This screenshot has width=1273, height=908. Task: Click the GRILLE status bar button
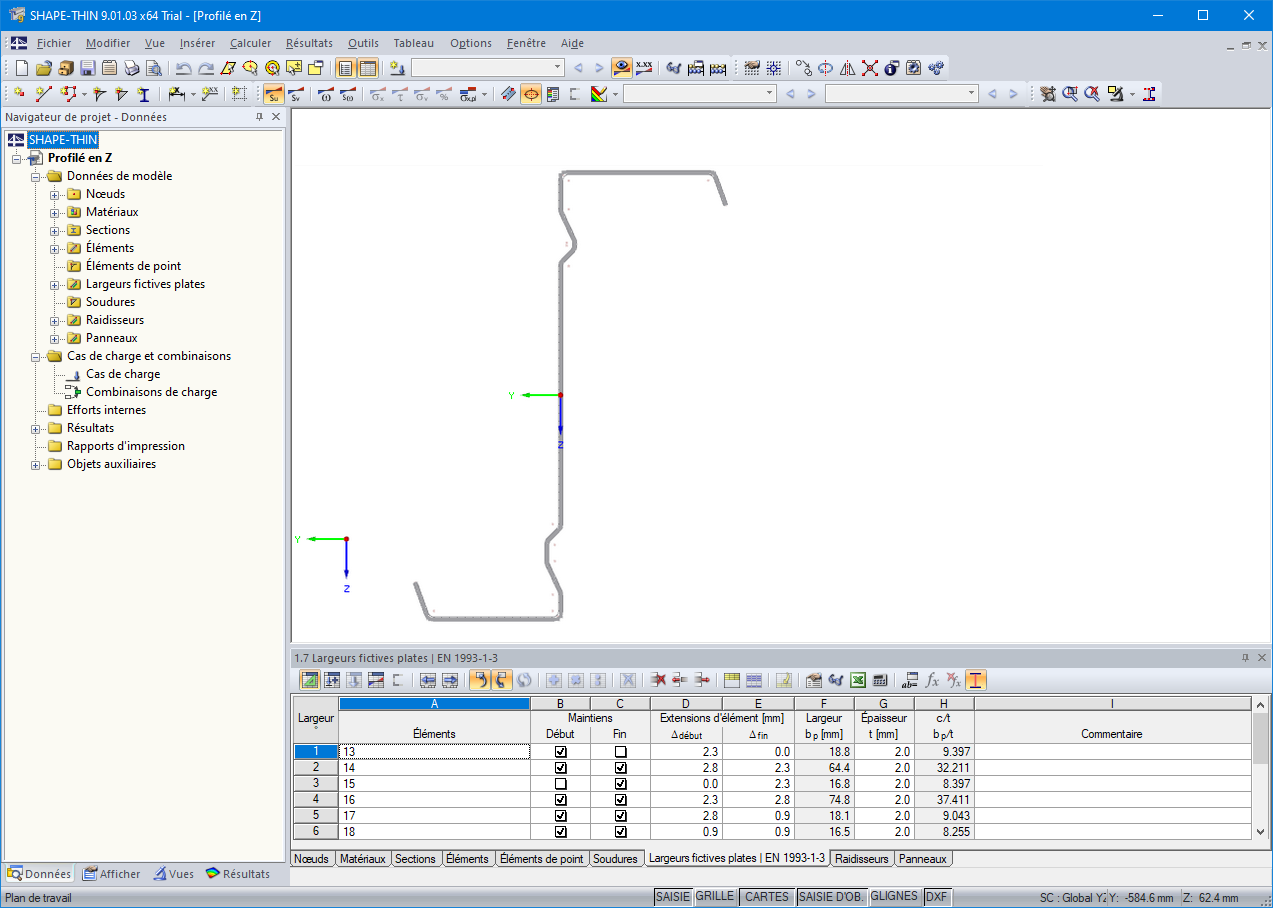(714, 897)
